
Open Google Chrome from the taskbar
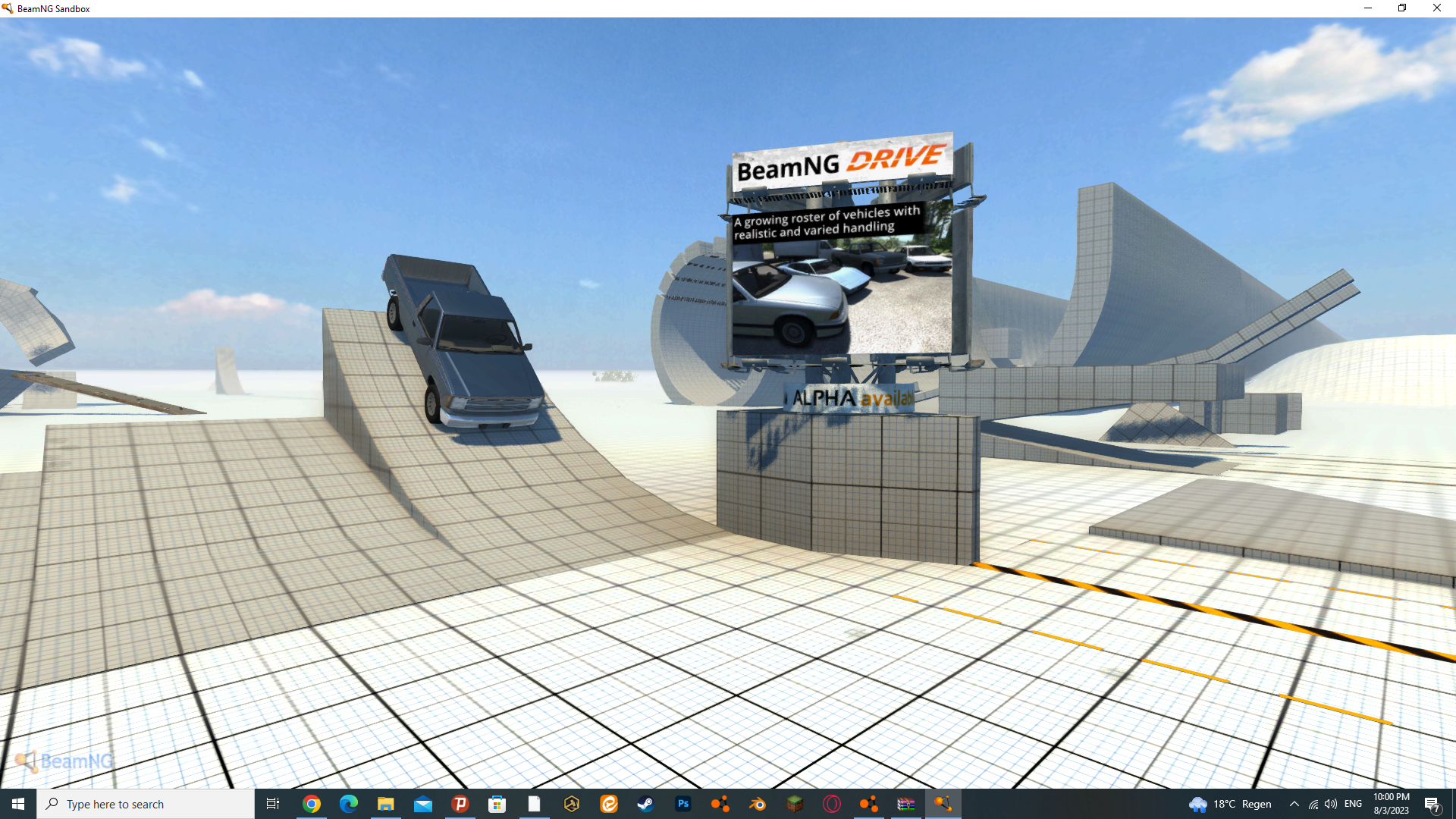click(312, 804)
